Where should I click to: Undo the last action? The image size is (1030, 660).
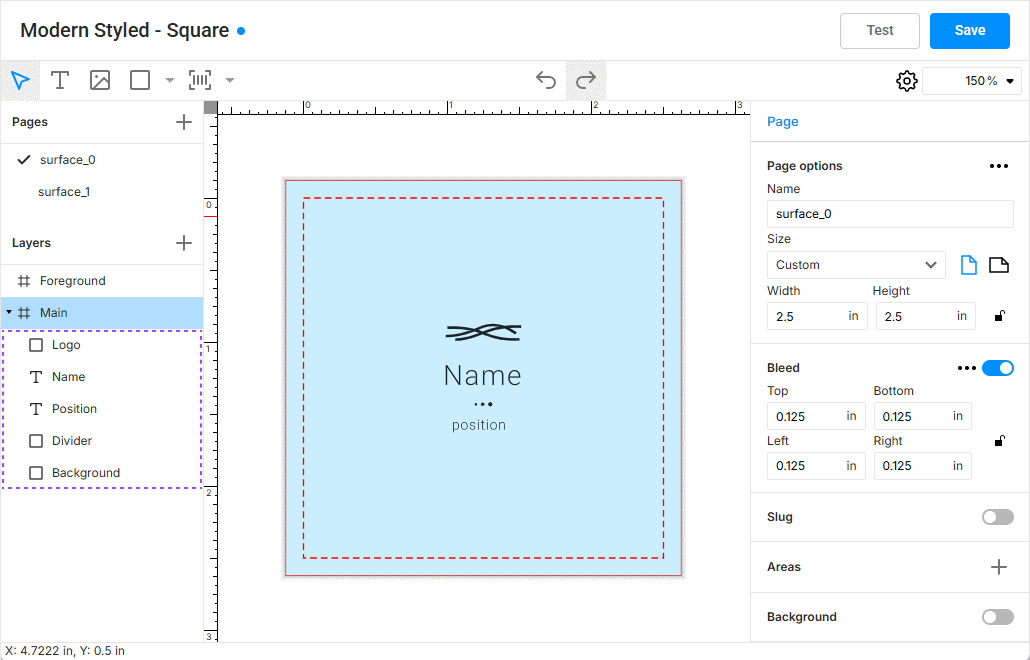[546, 81]
